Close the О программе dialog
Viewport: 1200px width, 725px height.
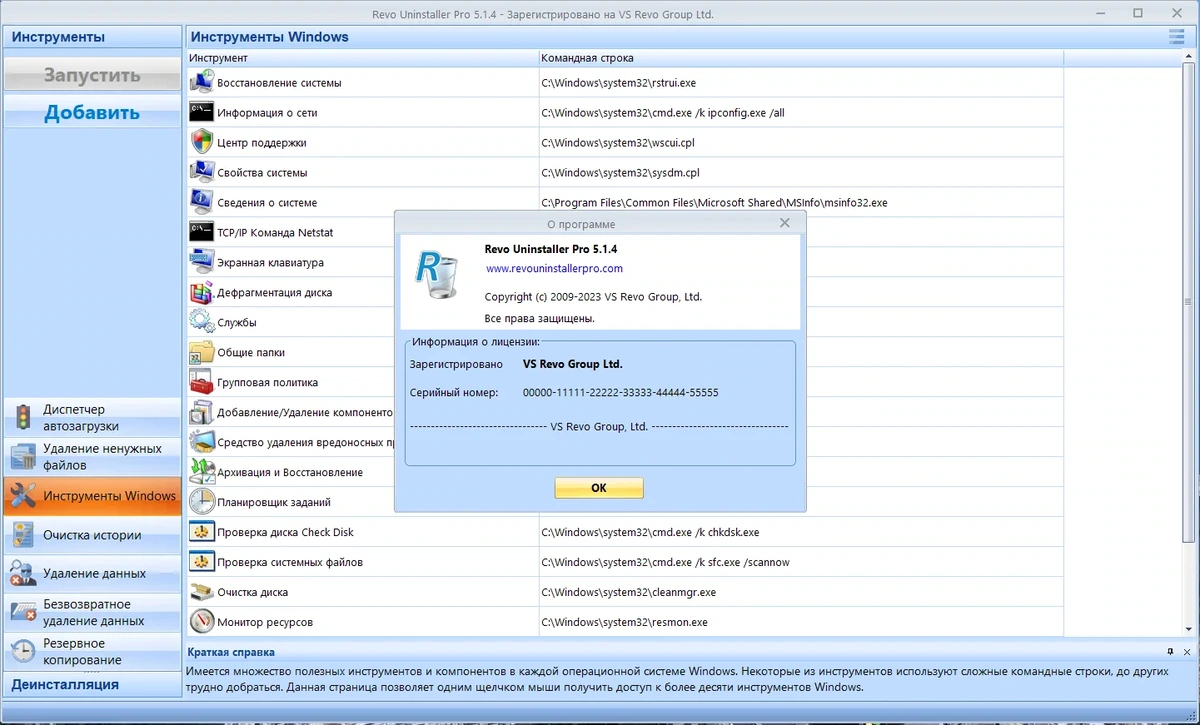pyautogui.click(x=785, y=224)
